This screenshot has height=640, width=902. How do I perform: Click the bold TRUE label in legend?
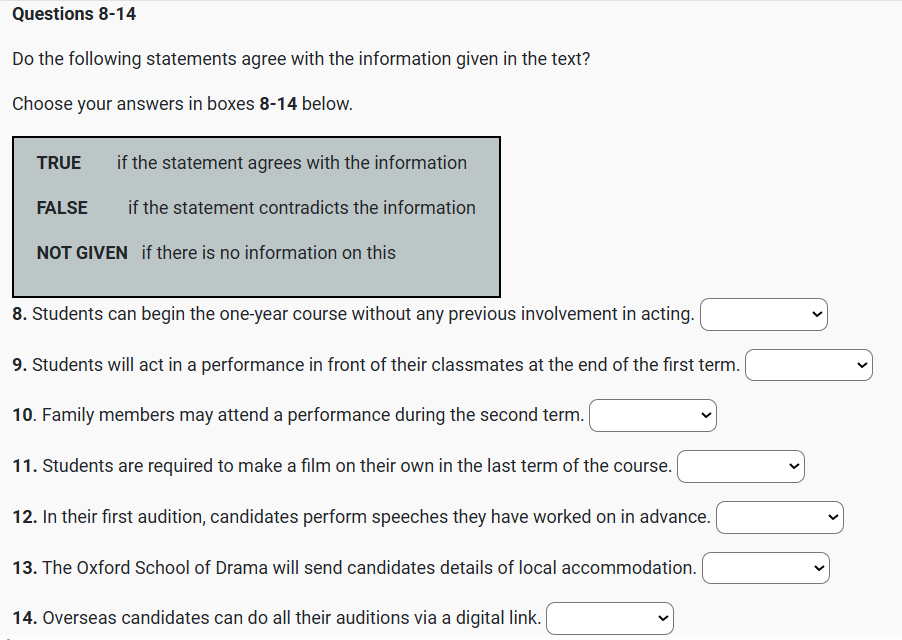click(x=59, y=163)
